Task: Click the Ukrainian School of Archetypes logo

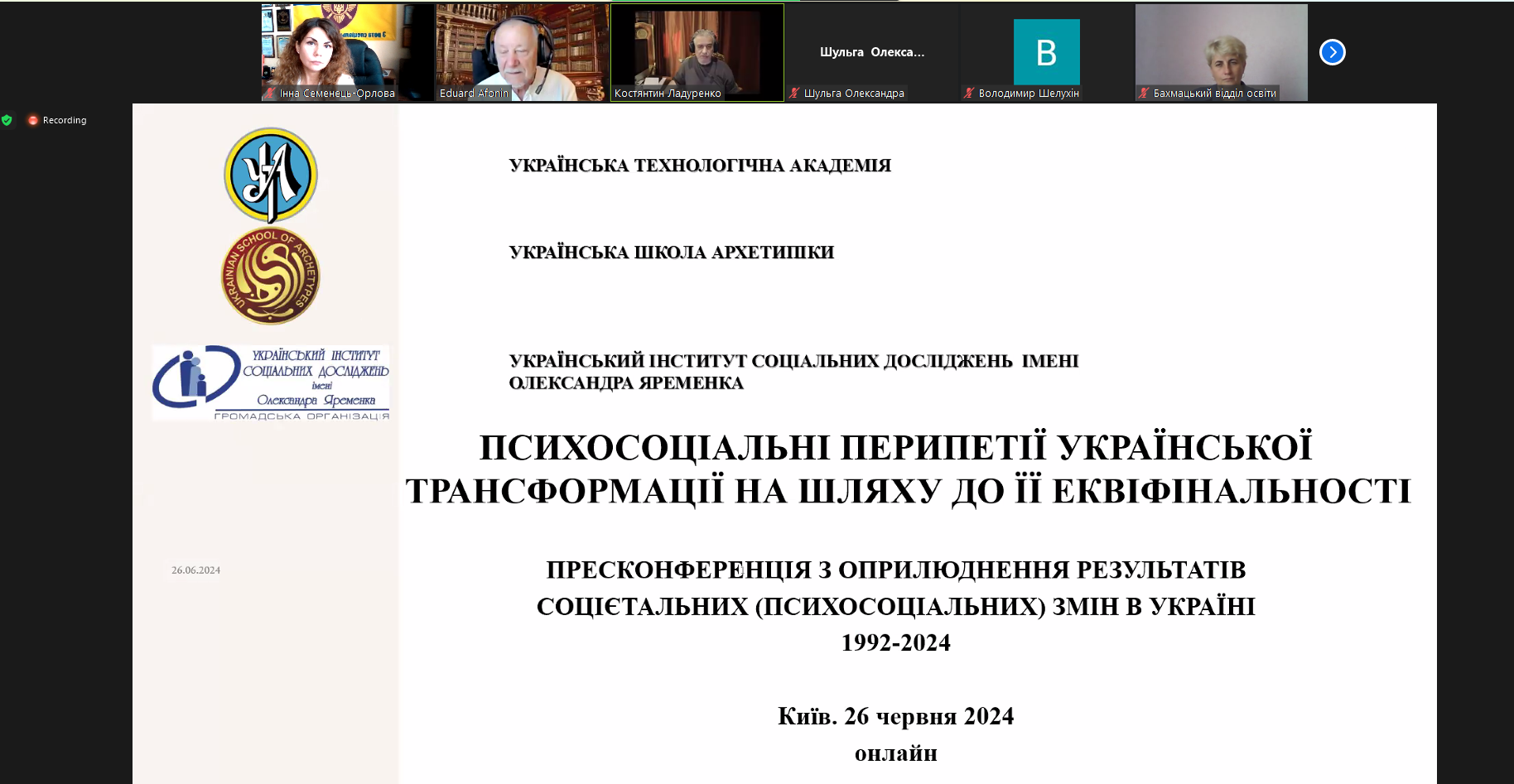Action: pos(271,276)
